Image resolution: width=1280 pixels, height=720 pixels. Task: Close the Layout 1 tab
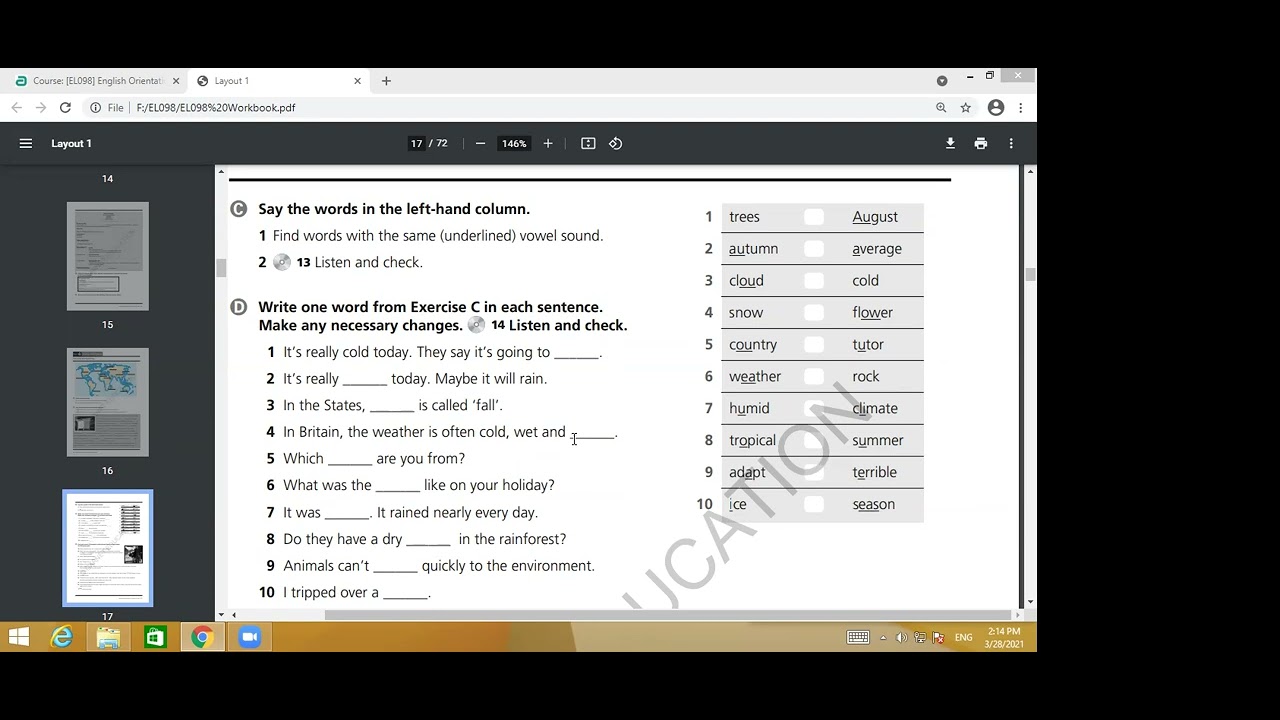[357, 81]
